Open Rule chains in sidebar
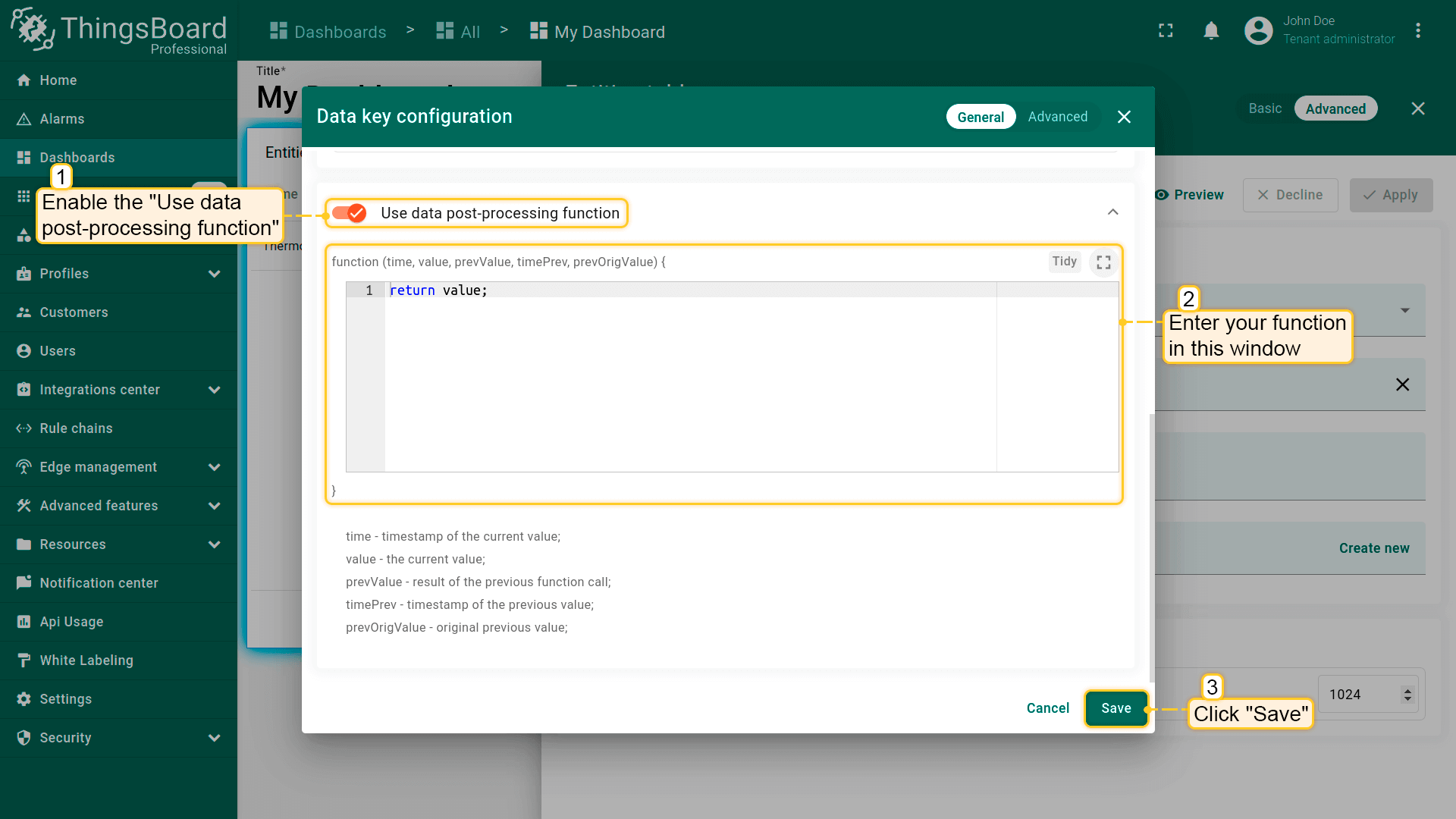This screenshot has width=1456, height=819. coord(76,428)
